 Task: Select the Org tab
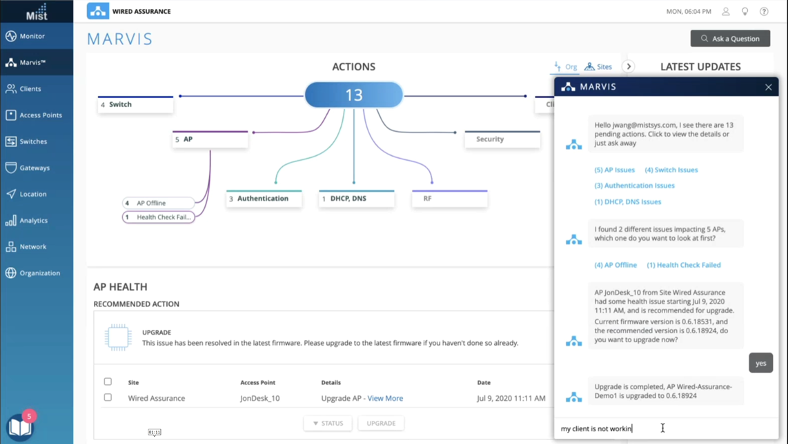565,67
